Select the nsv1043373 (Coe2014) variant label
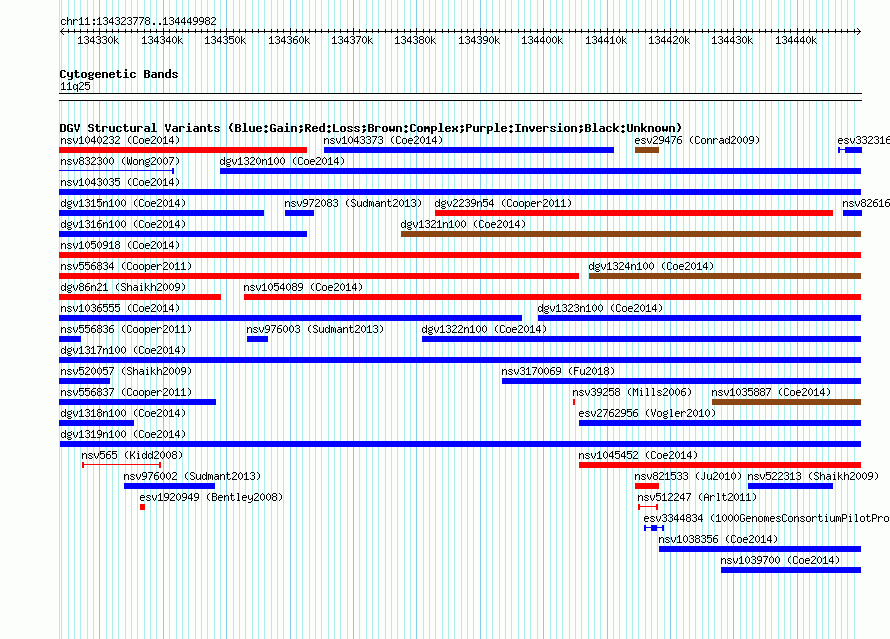Viewport: 890px width, 639px height. tap(383, 140)
